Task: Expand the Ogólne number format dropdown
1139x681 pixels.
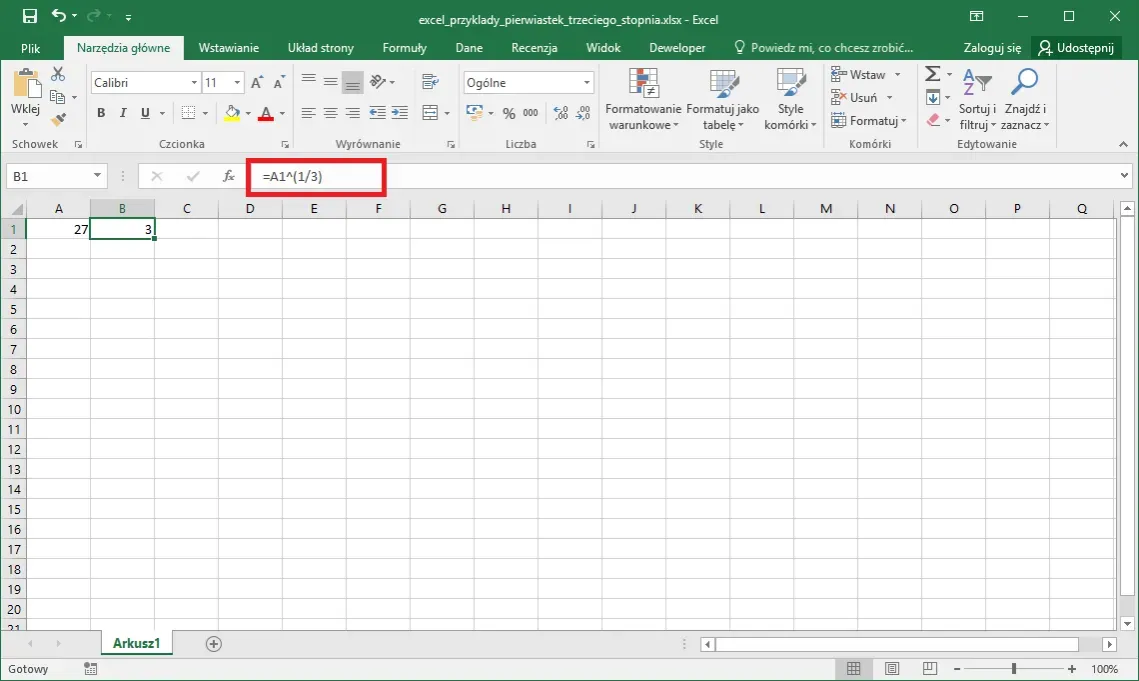Action: tap(587, 83)
